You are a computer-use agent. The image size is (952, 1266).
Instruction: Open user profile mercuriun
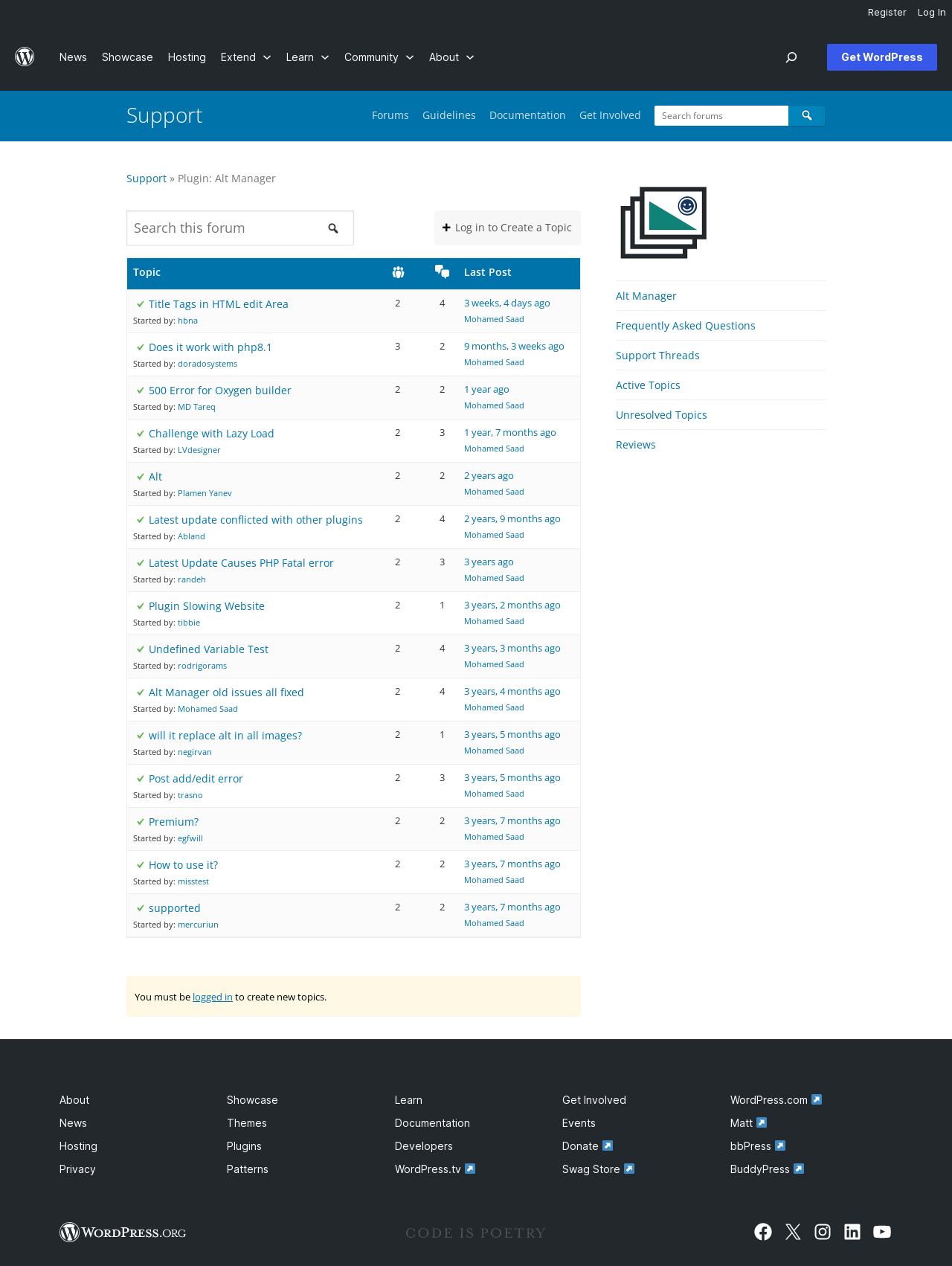point(198,925)
